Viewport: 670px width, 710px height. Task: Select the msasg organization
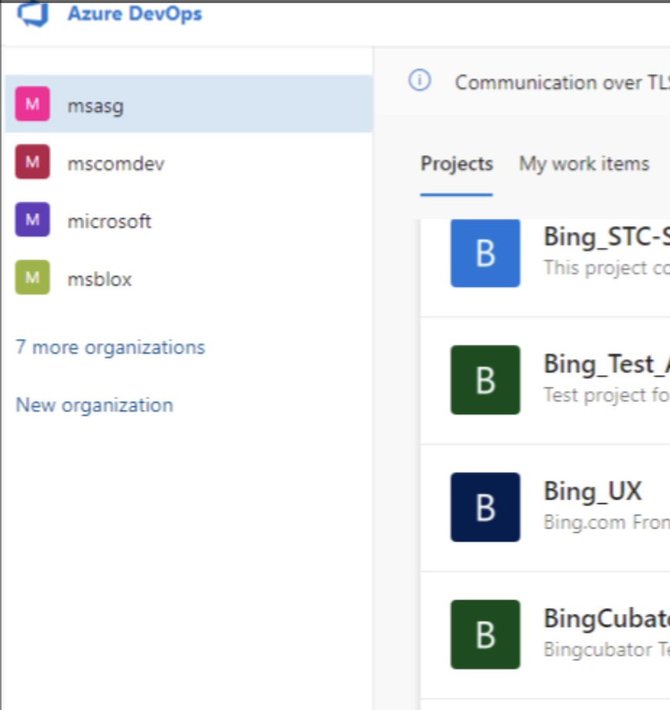[x=189, y=104]
